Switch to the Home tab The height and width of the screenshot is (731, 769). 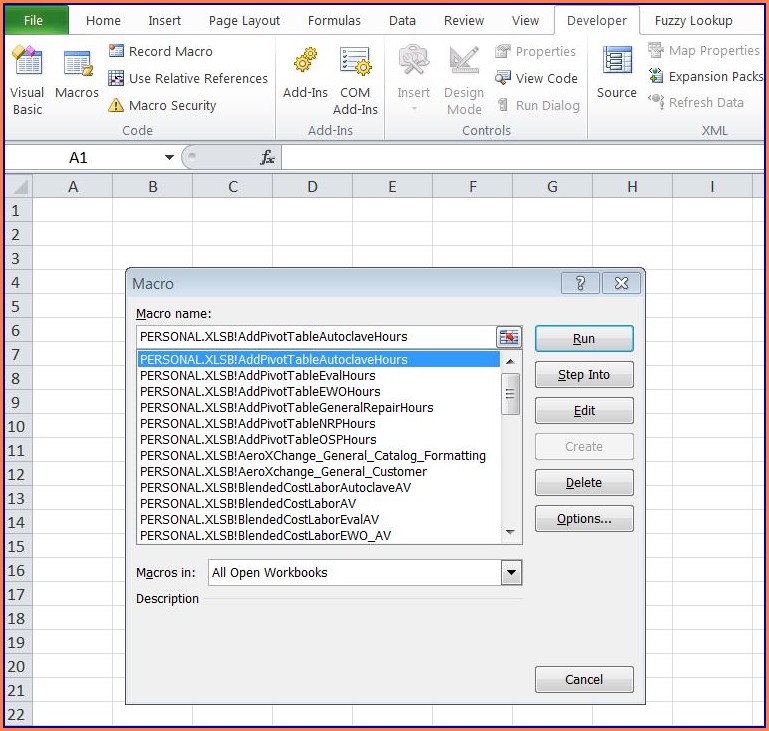pos(103,21)
